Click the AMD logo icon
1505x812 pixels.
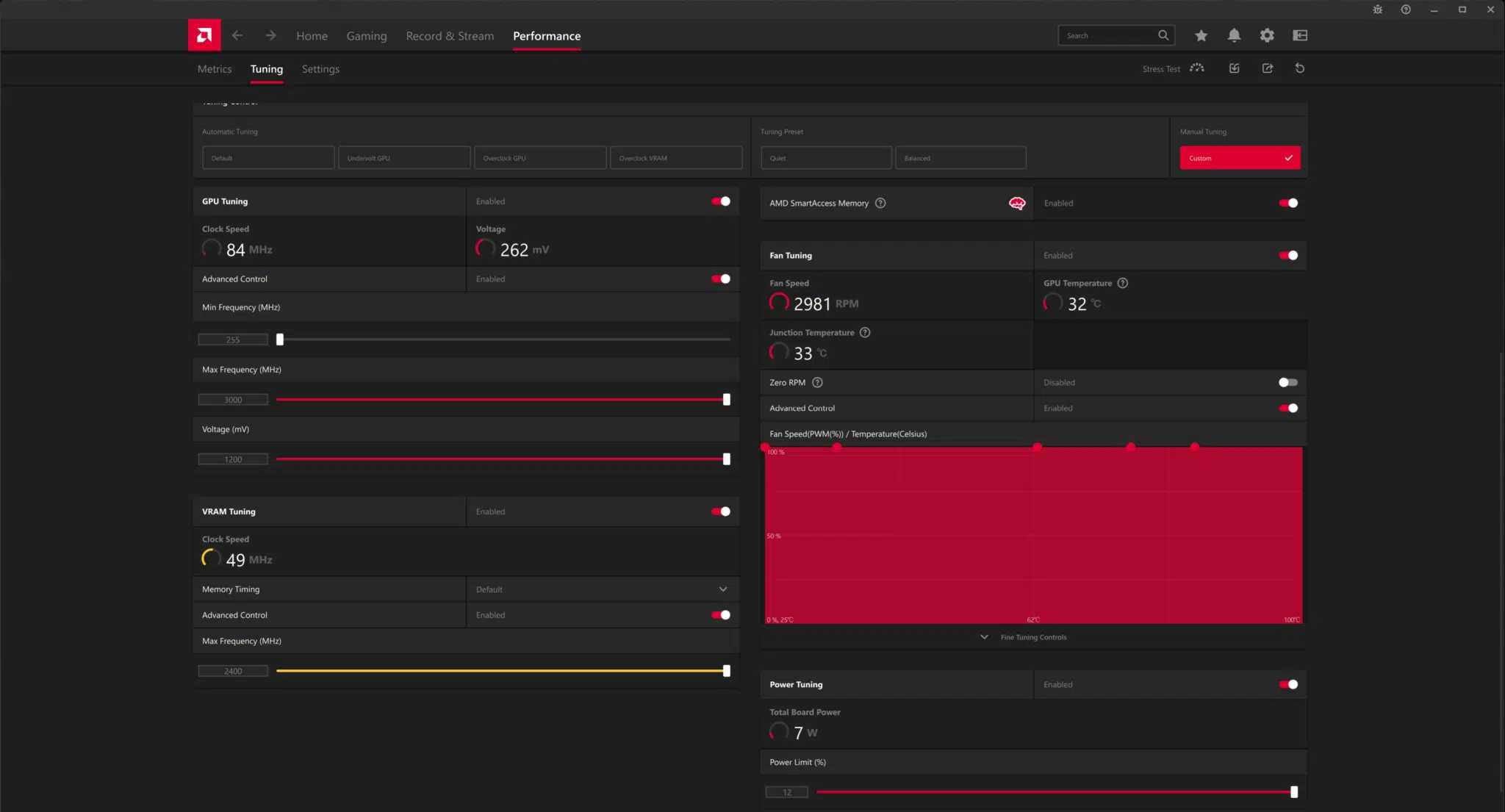pos(204,35)
